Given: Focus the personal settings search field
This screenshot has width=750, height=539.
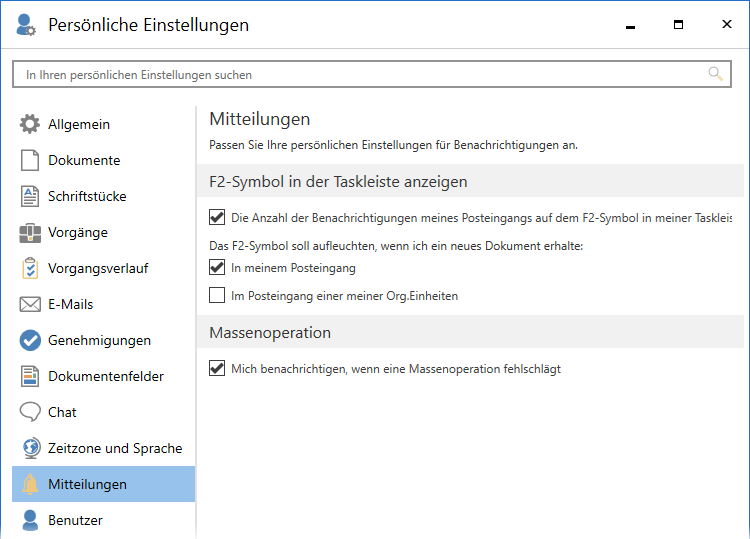Looking at the screenshot, I should (x=360, y=75).
